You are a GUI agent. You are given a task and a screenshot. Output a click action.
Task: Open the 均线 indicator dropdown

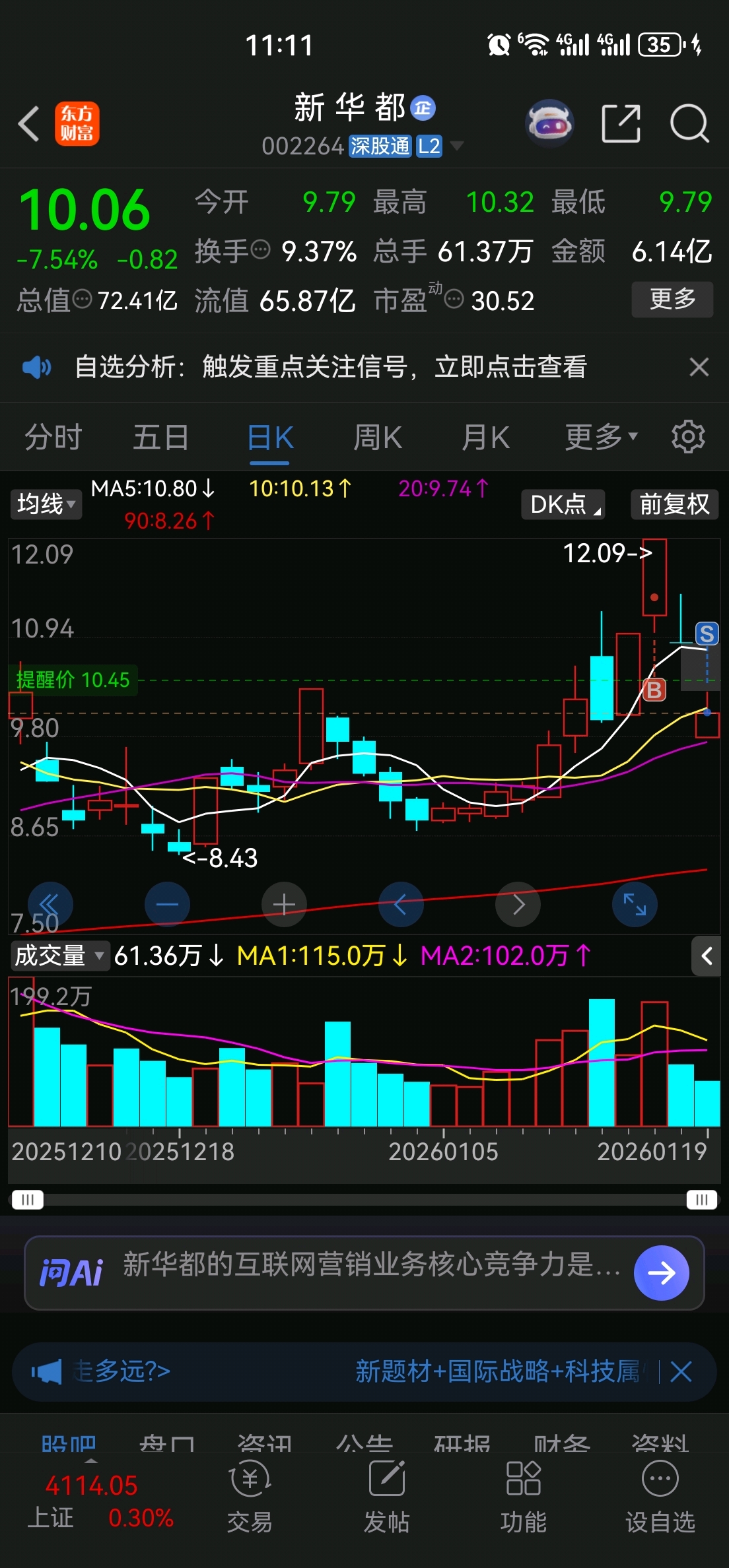point(46,504)
